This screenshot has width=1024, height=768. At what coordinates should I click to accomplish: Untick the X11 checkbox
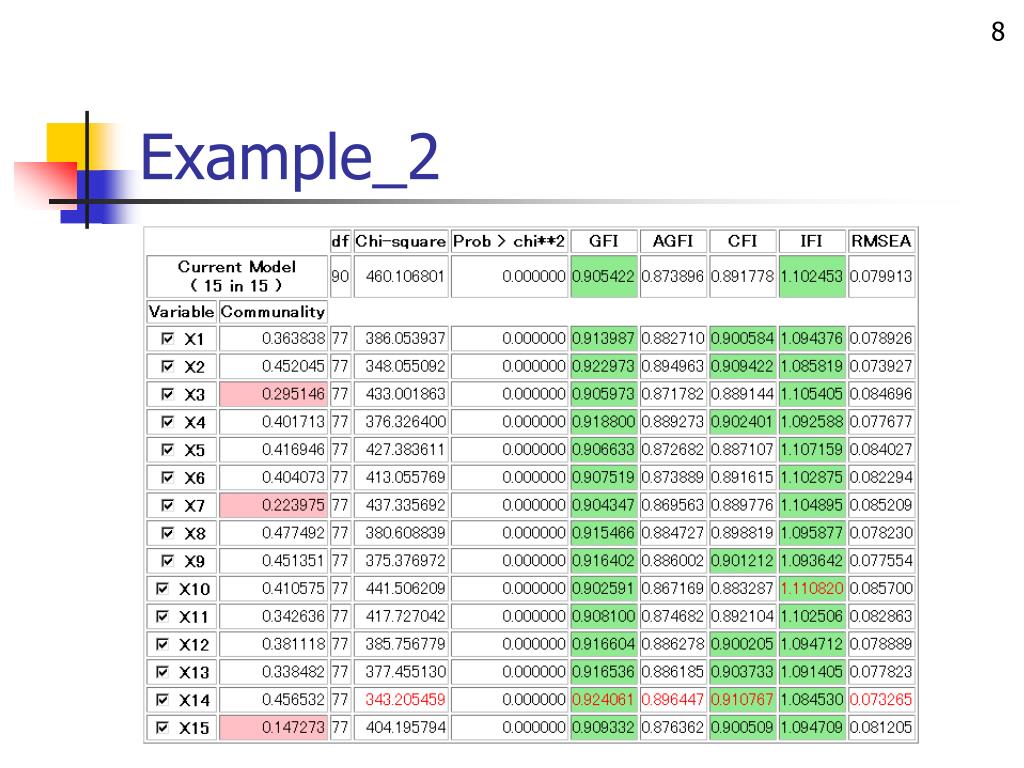(x=163, y=616)
